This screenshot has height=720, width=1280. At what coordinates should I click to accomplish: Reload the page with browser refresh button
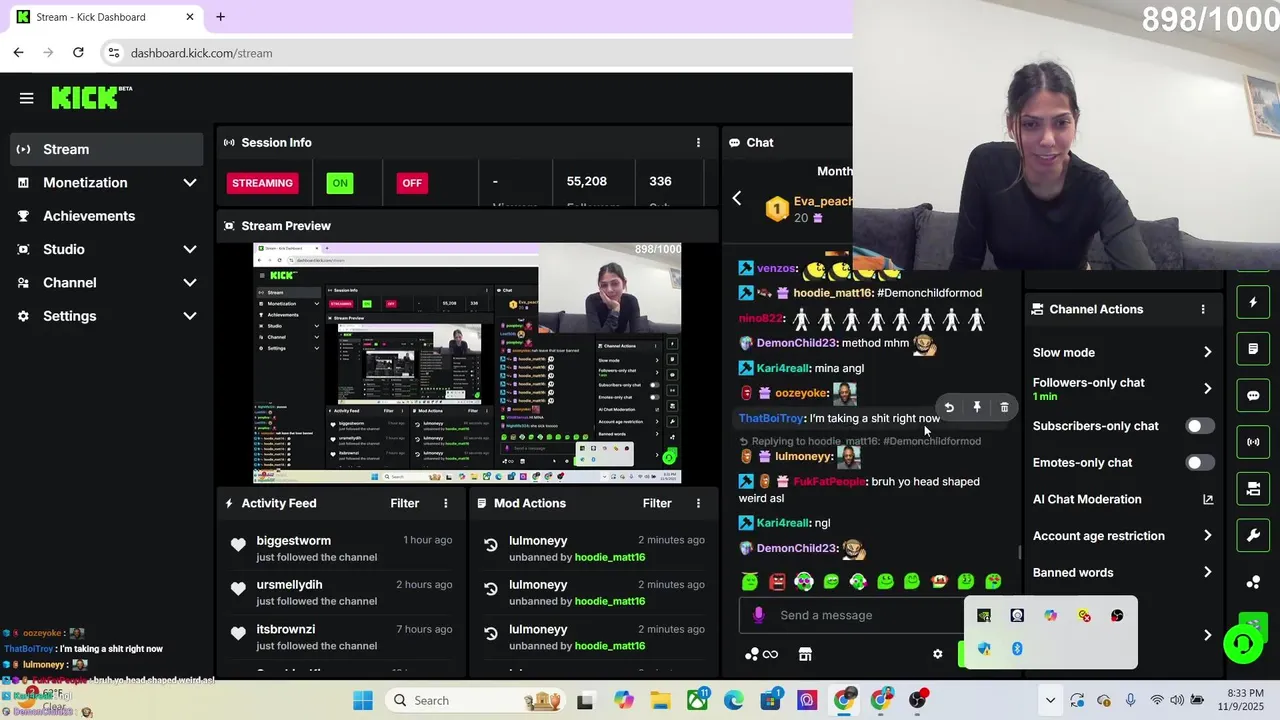78,52
